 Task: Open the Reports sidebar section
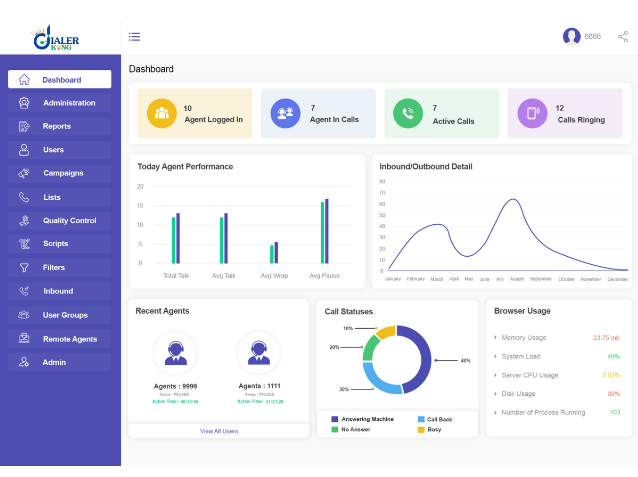(x=59, y=126)
